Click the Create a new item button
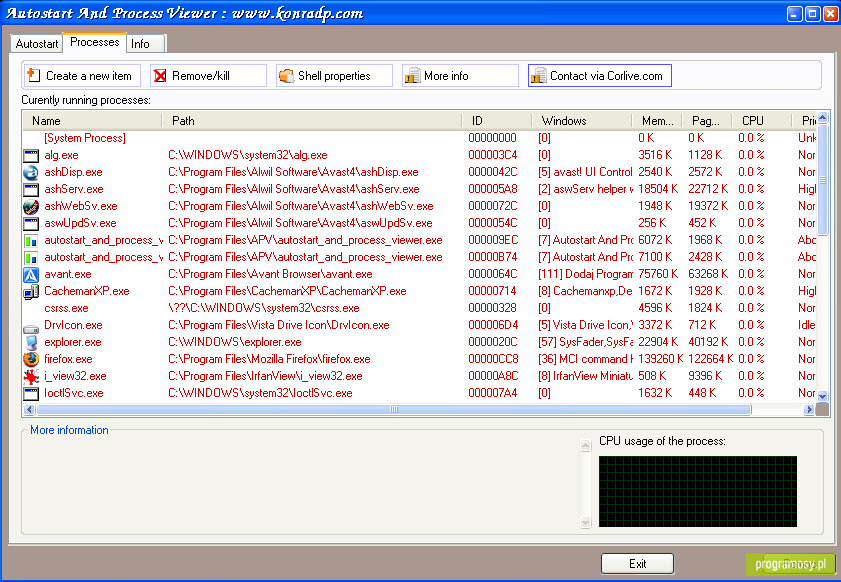The image size is (841, 582). tap(82, 76)
